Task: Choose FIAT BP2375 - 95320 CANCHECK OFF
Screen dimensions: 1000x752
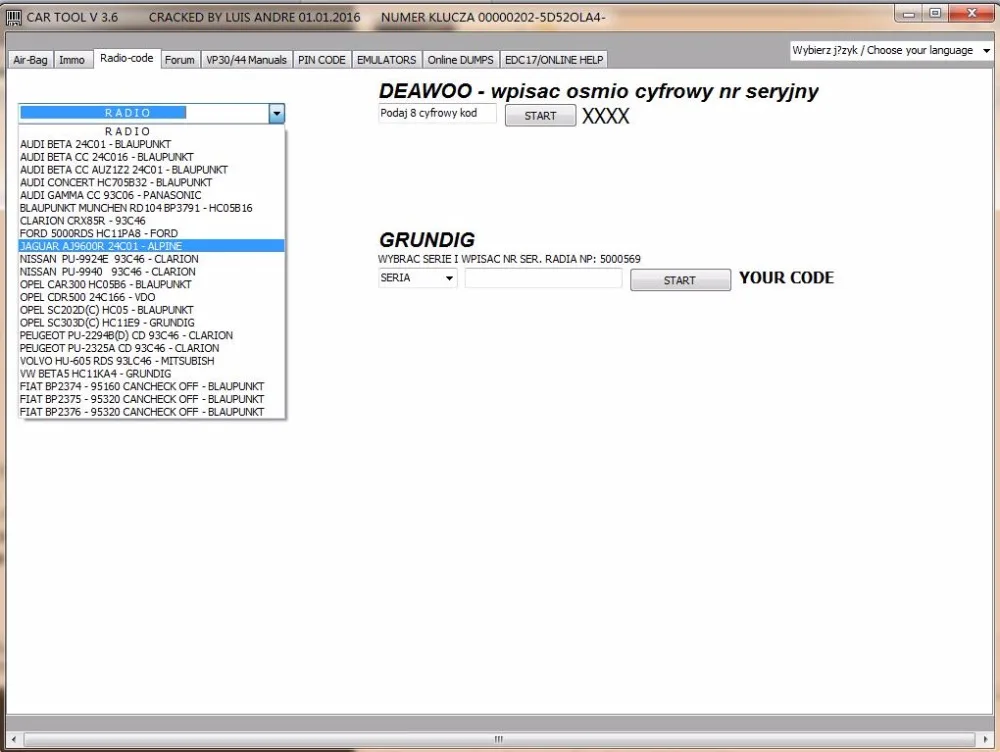Action: (152, 399)
